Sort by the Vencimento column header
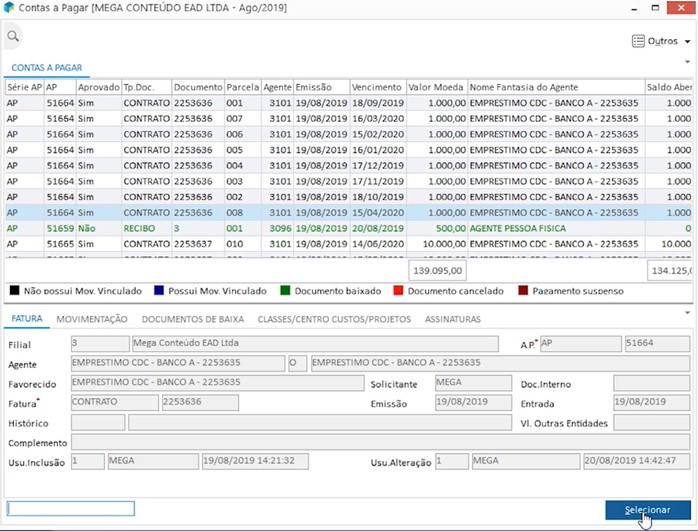The image size is (698, 531). pos(377,87)
